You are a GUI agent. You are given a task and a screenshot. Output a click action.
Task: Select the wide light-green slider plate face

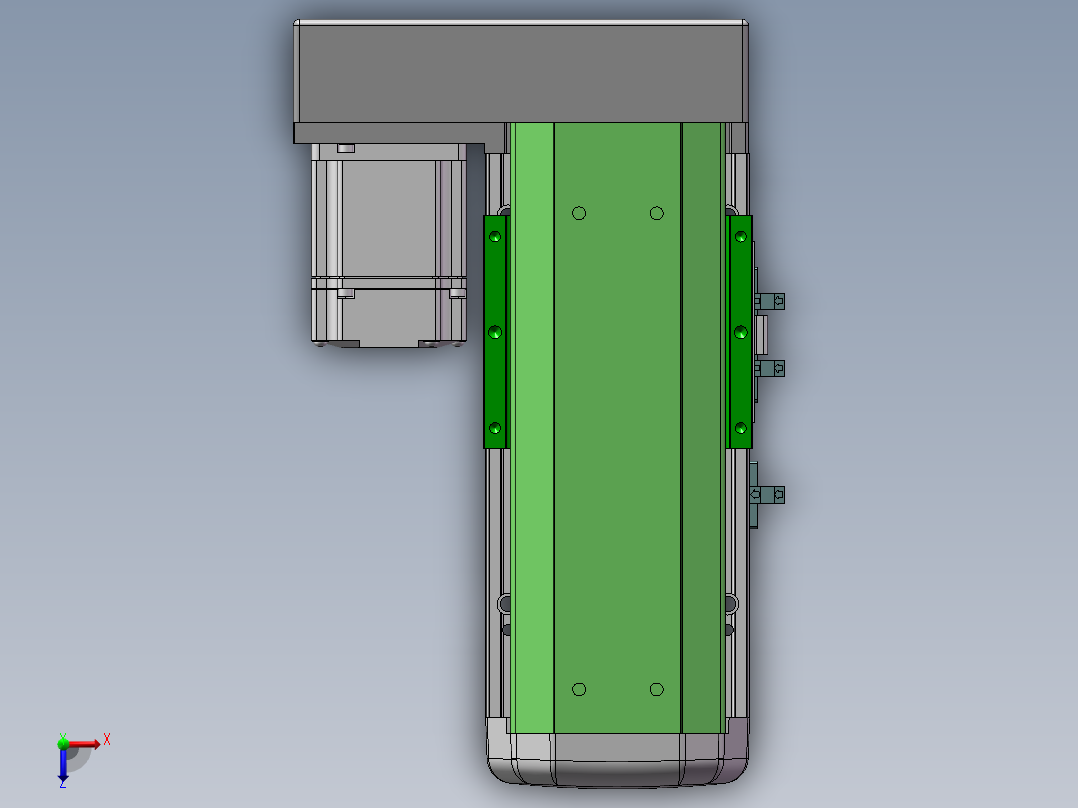pos(617,428)
